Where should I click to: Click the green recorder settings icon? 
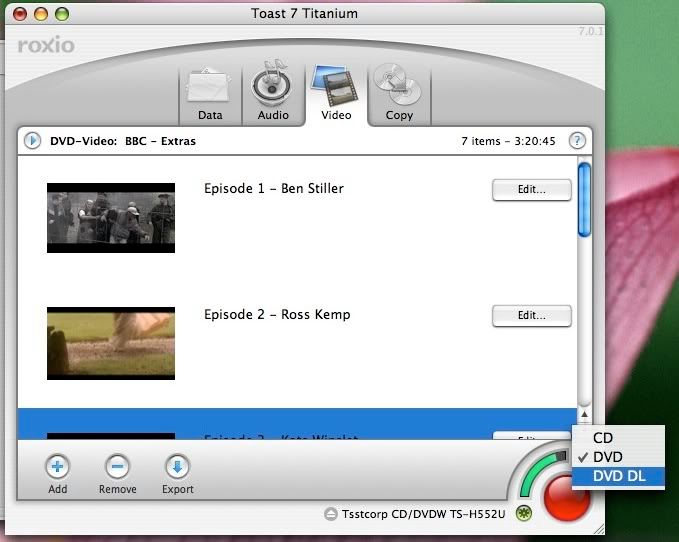[524, 513]
